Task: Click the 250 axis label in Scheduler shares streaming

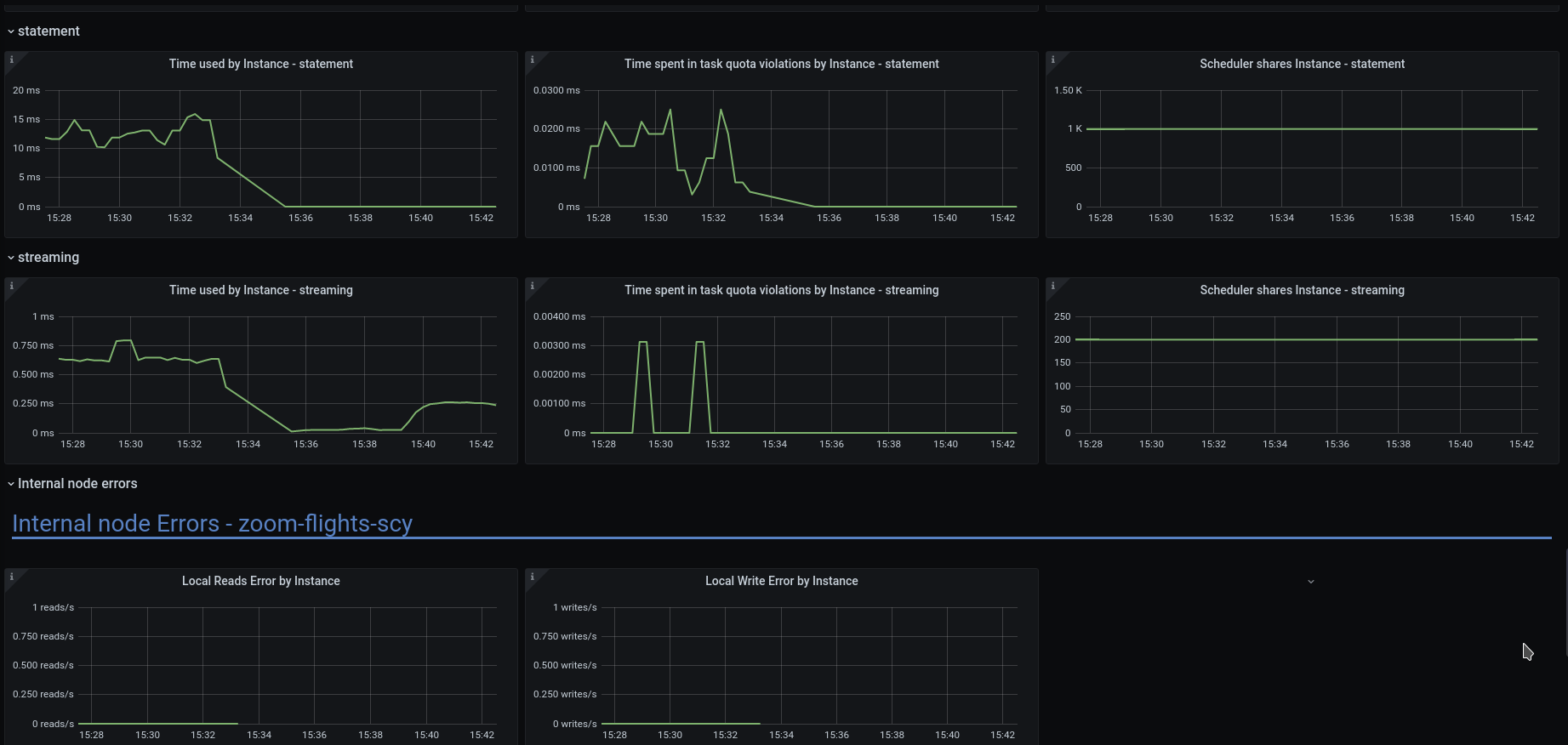Action: click(1063, 316)
